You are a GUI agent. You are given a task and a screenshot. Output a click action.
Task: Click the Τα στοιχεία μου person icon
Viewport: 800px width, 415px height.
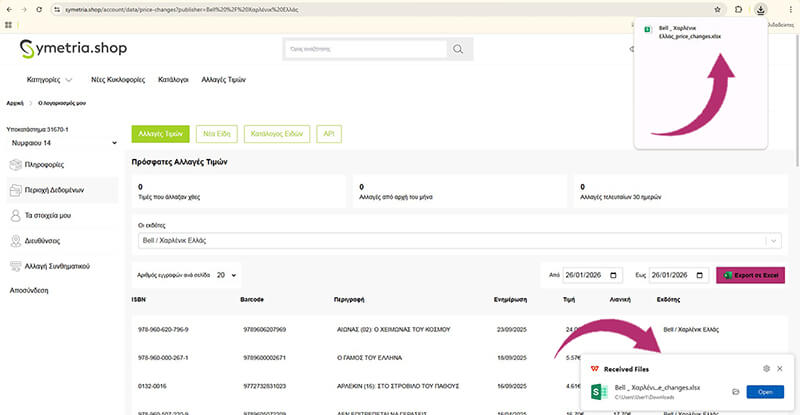15,215
